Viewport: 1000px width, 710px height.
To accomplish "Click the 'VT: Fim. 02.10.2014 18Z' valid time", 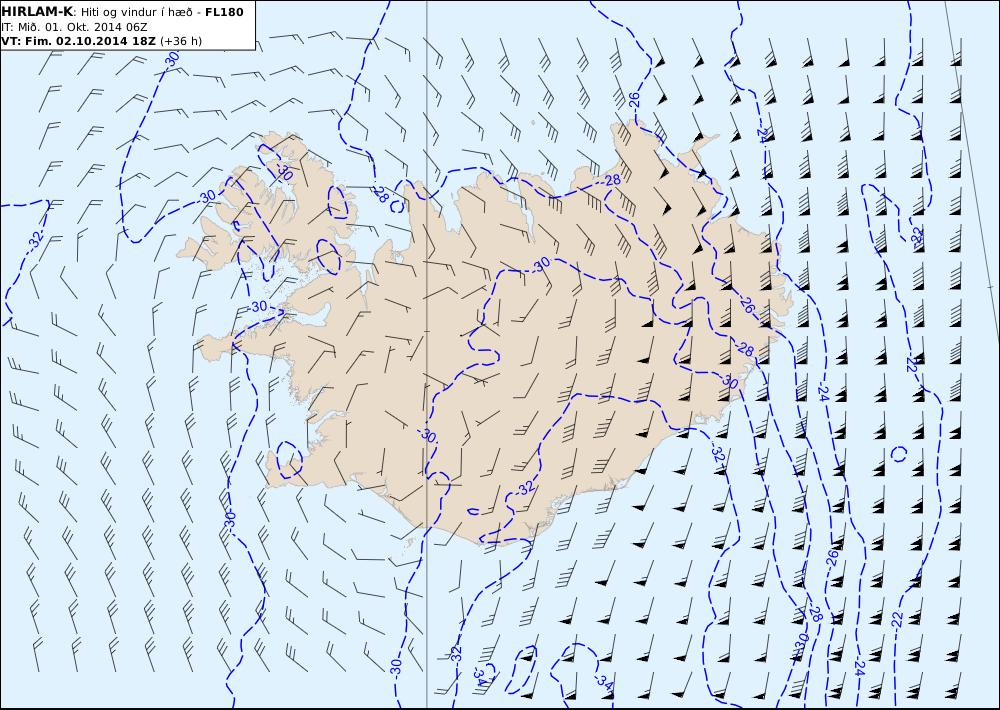I will click(78, 41).
